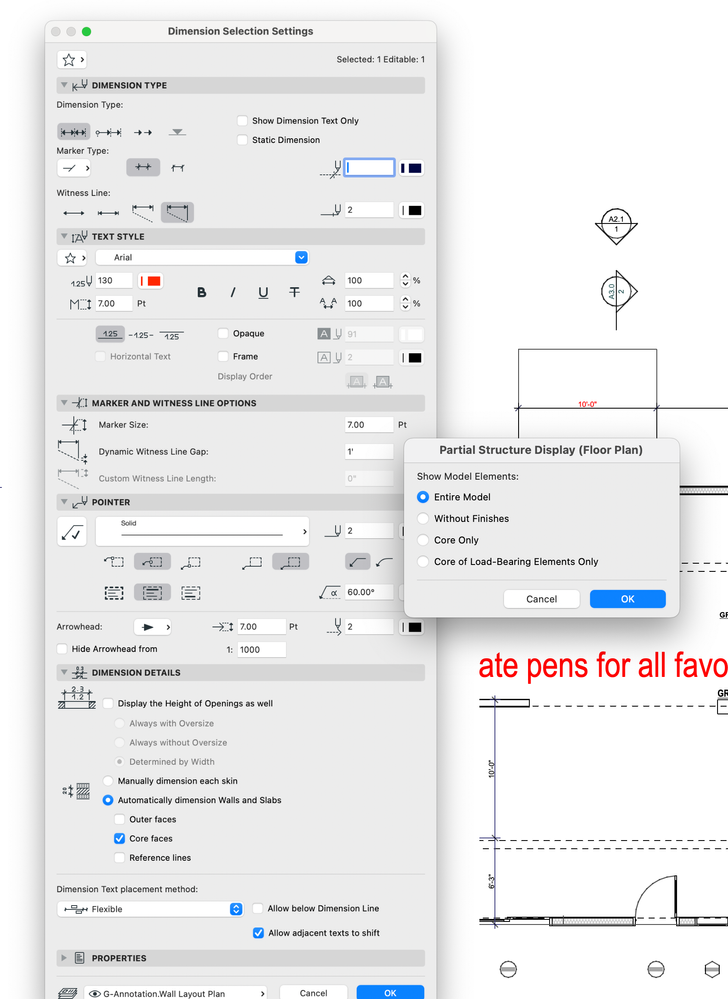This screenshot has width=728, height=999.
Task: Collapse the DIMENSION TYPE section
Action: click(x=64, y=85)
